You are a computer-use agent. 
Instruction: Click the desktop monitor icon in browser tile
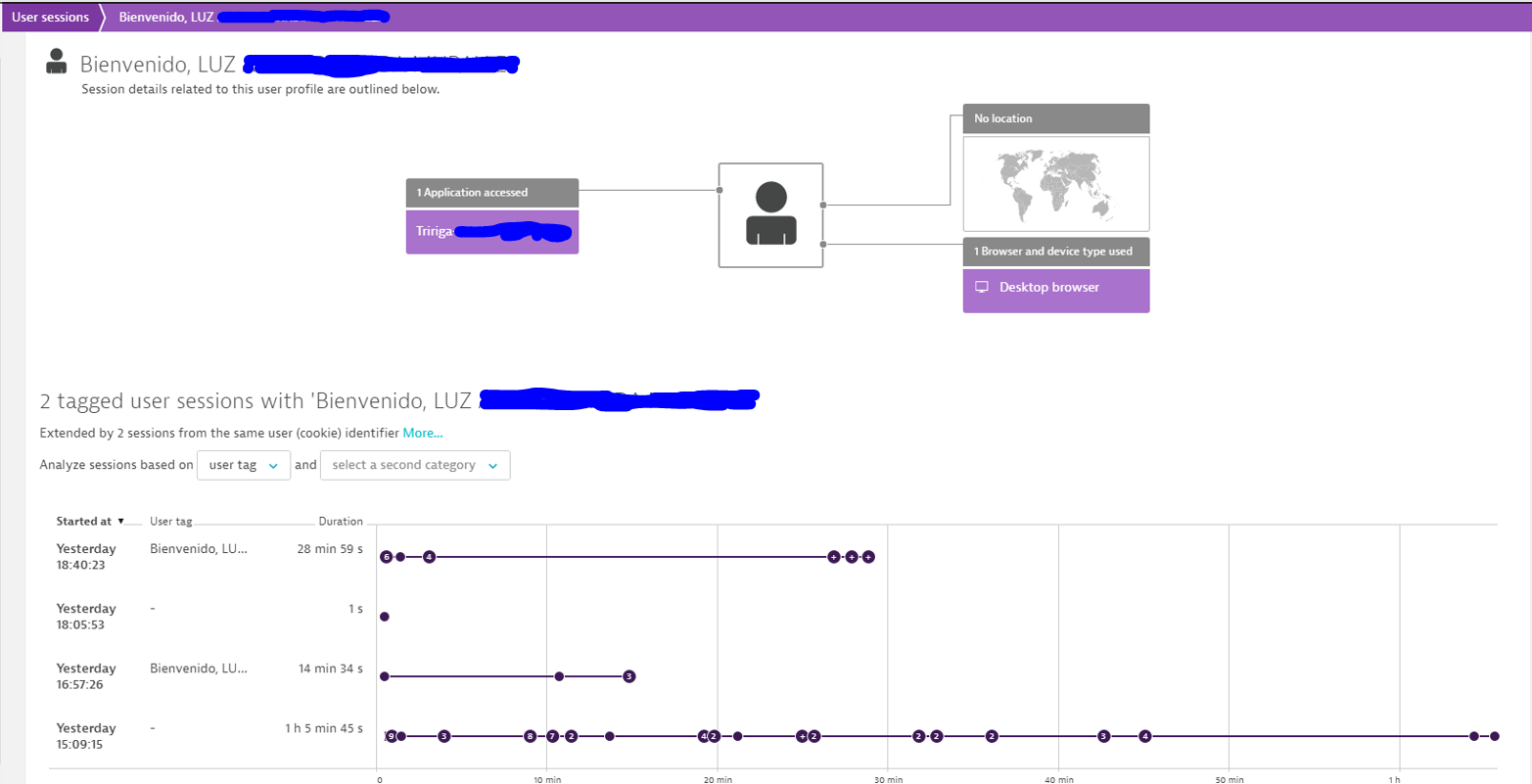[x=982, y=288]
